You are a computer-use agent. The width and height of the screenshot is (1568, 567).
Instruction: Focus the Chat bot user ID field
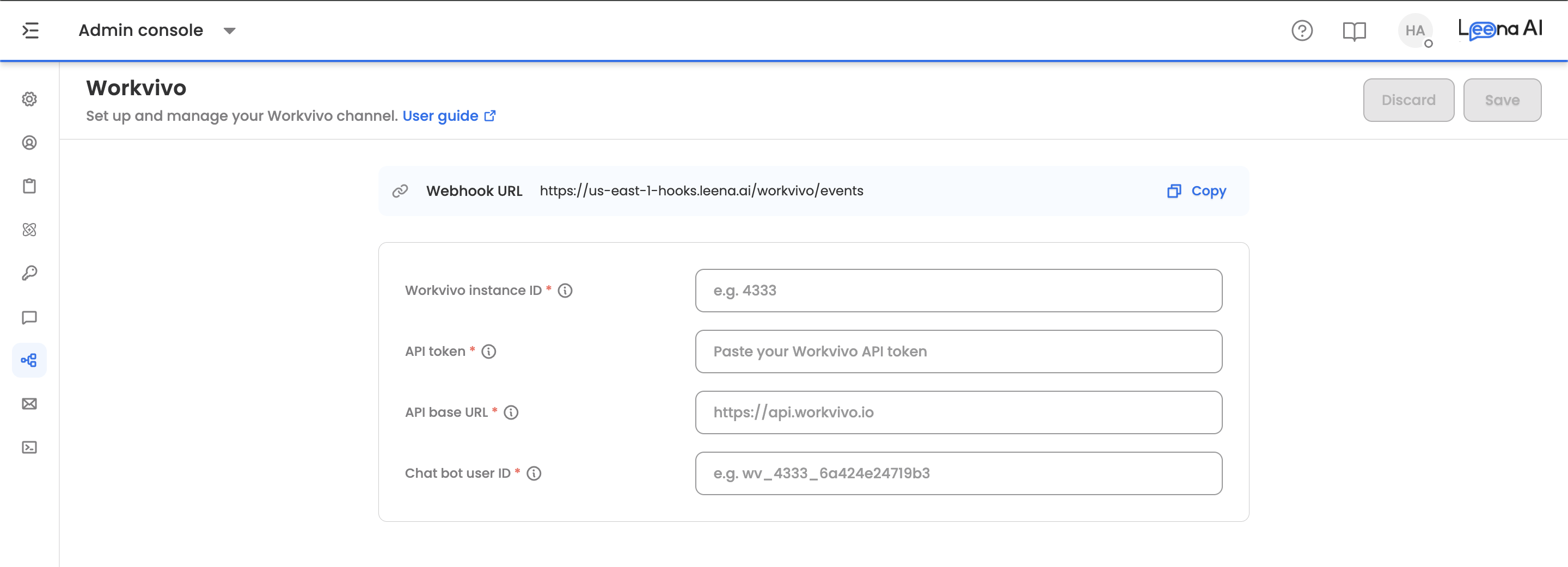point(958,473)
